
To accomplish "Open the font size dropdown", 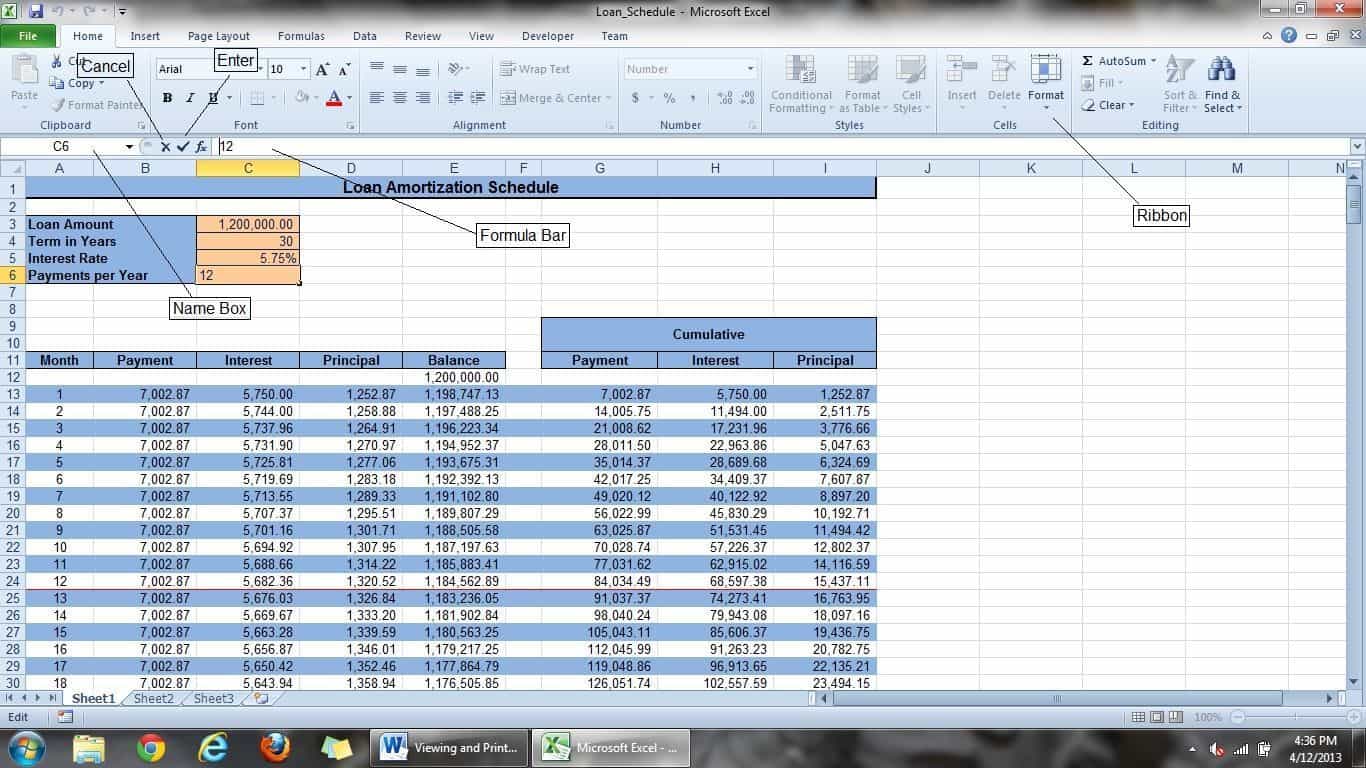I will [x=303, y=69].
